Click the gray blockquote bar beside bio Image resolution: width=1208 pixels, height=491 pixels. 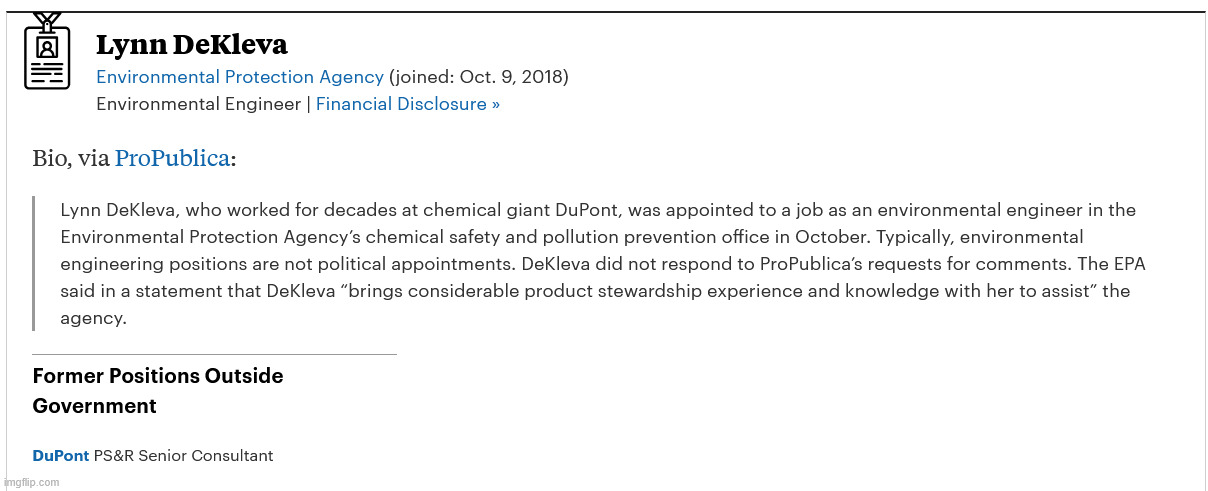tap(34, 263)
